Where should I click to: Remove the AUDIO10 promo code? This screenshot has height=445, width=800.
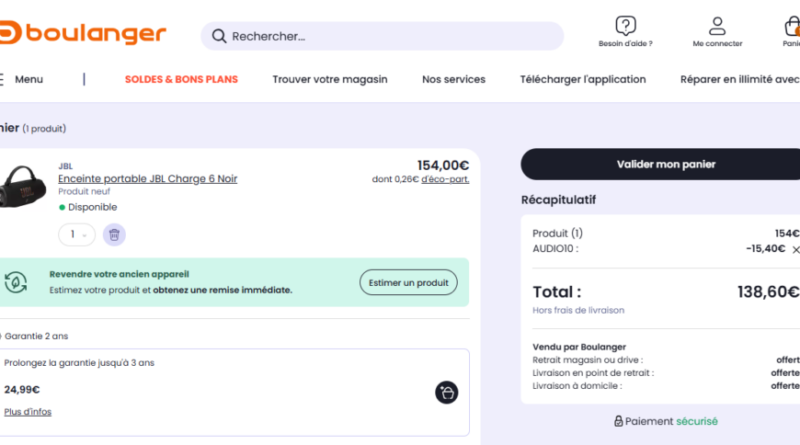[x=795, y=249]
